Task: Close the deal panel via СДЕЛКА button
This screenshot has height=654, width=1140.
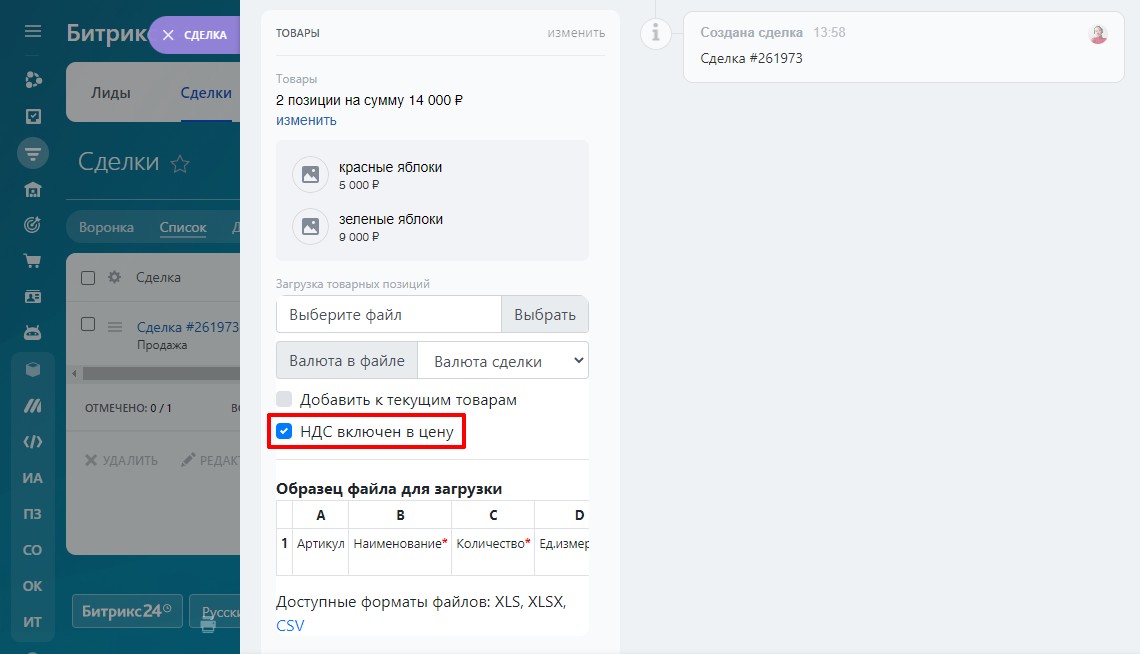Action: pyautogui.click(x=194, y=35)
